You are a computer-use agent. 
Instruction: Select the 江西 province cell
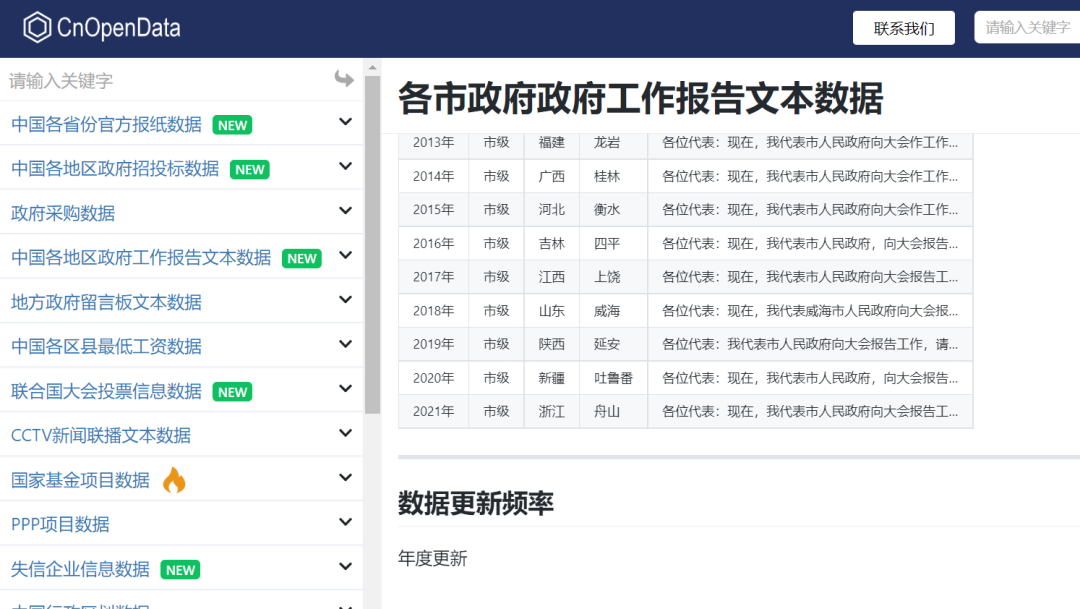pyautogui.click(x=552, y=277)
